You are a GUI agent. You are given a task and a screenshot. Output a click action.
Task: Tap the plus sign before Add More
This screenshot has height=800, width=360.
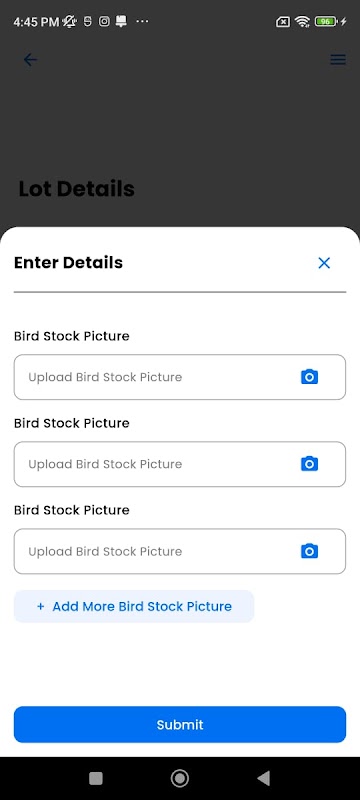41,606
